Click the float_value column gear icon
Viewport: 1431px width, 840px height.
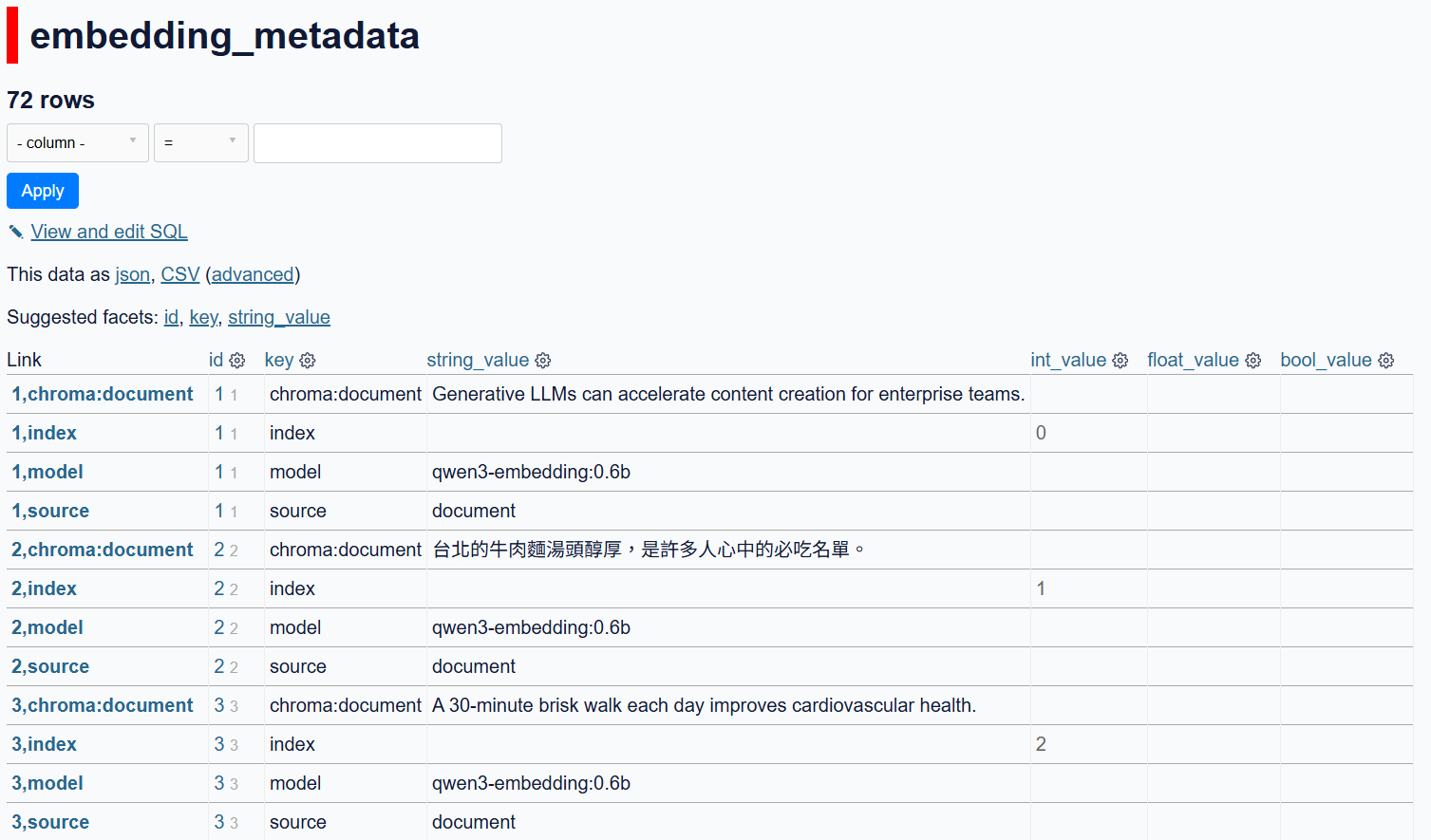[x=1253, y=361]
